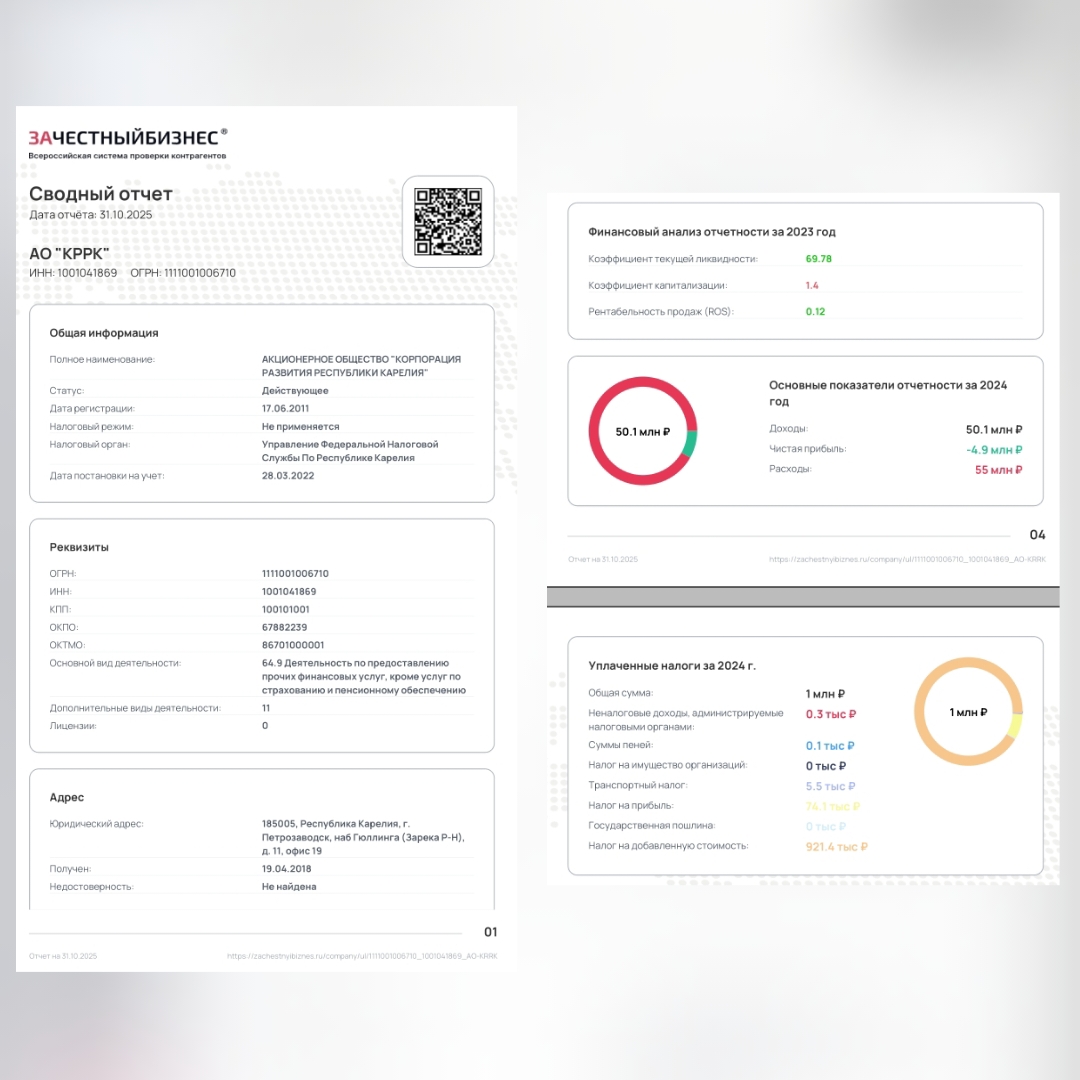
Task: Click the page number 01
Action: click(x=490, y=932)
